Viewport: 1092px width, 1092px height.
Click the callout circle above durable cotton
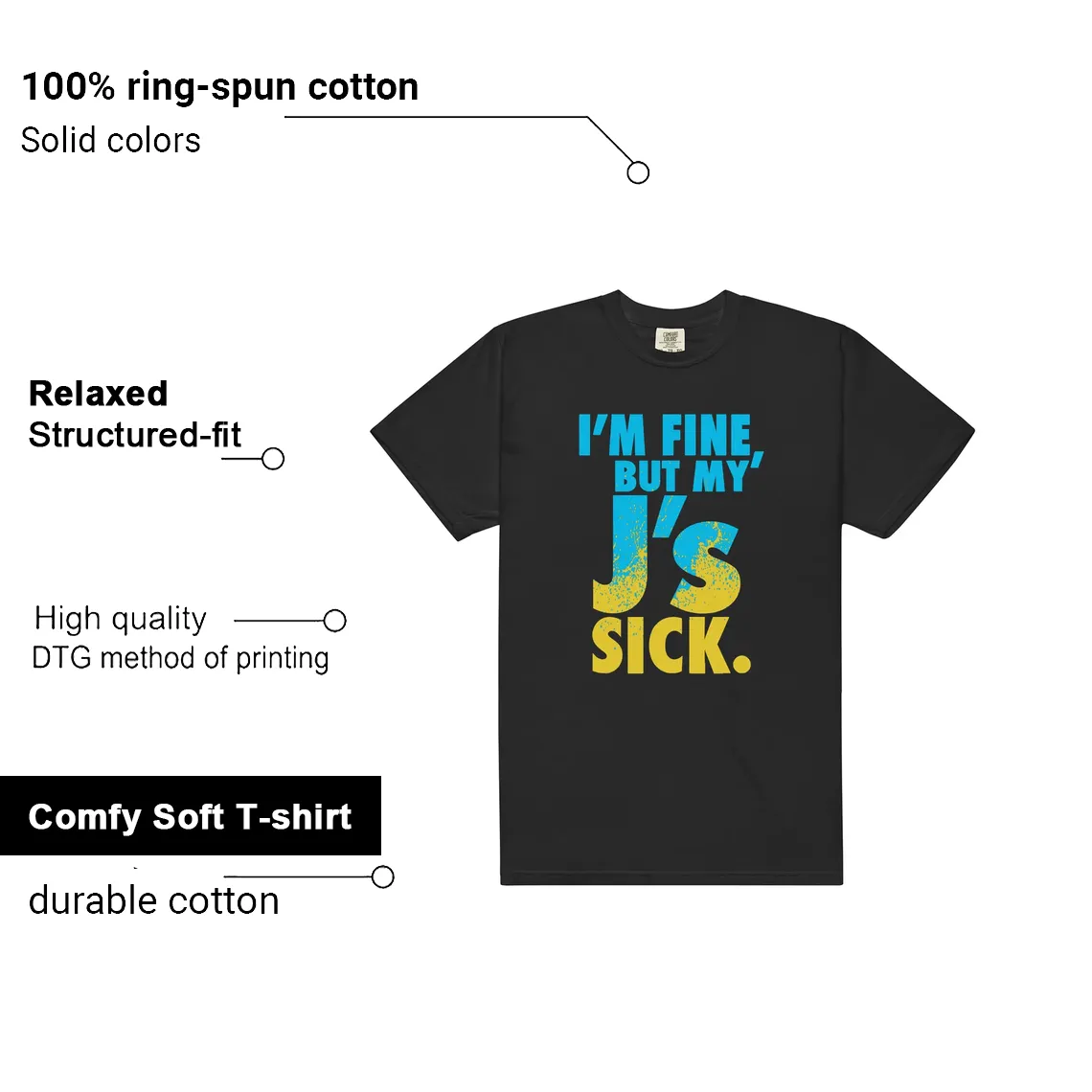382,876
